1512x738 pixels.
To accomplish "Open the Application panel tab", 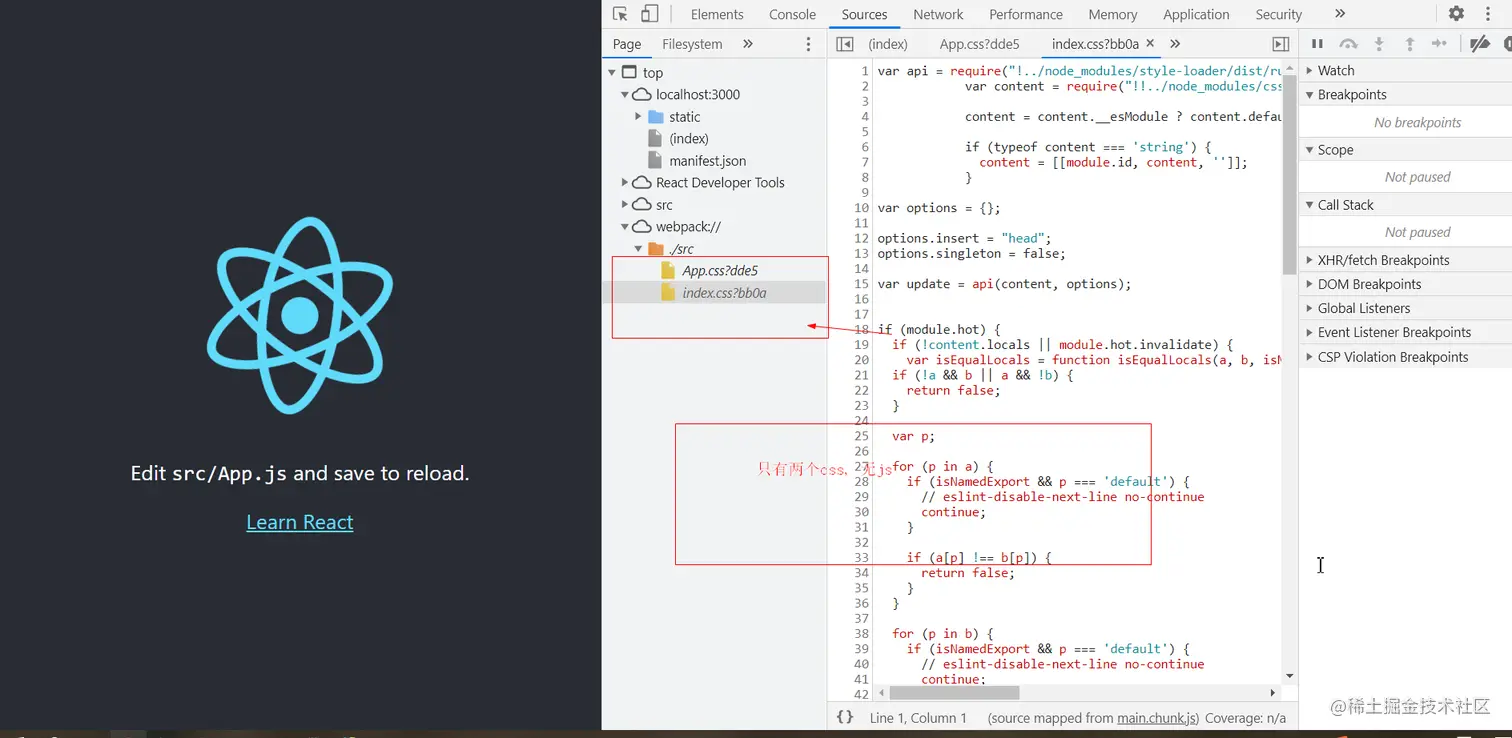I will tap(1196, 14).
